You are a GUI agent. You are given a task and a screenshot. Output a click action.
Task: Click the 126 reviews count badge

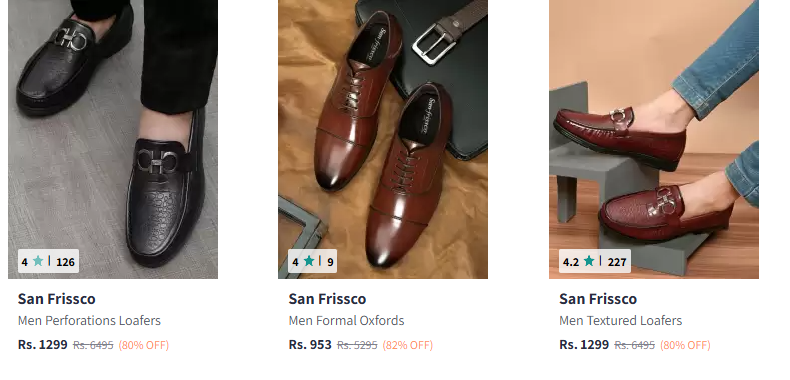65,262
